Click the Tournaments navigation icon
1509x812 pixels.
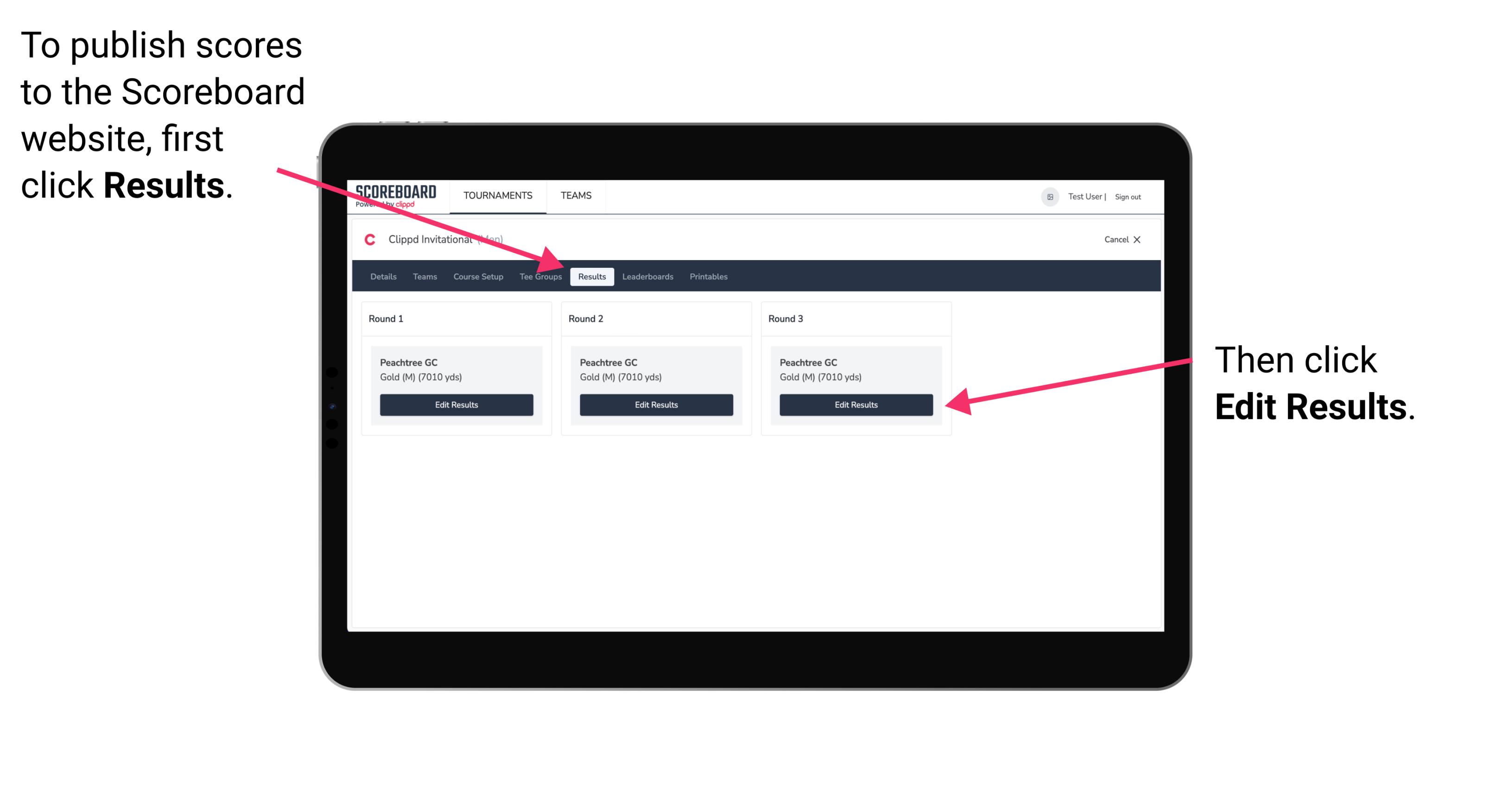click(x=496, y=196)
